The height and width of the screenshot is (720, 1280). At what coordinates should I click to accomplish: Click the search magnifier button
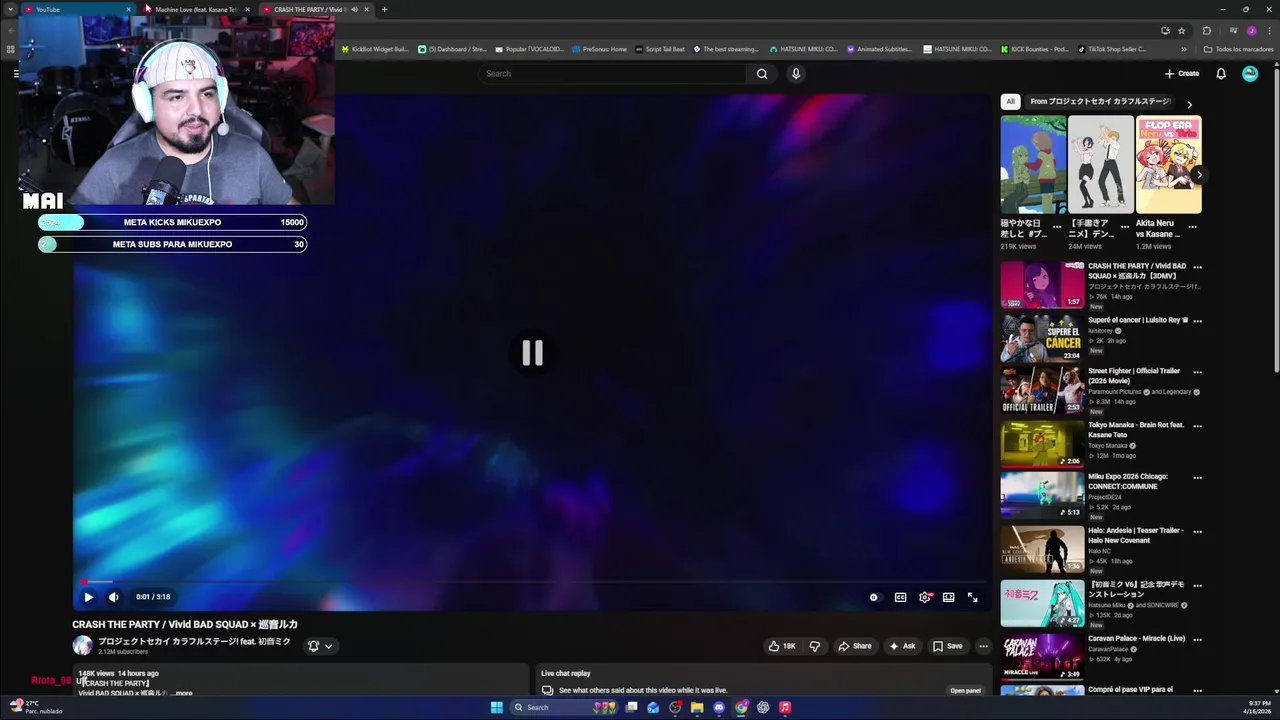coord(762,73)
